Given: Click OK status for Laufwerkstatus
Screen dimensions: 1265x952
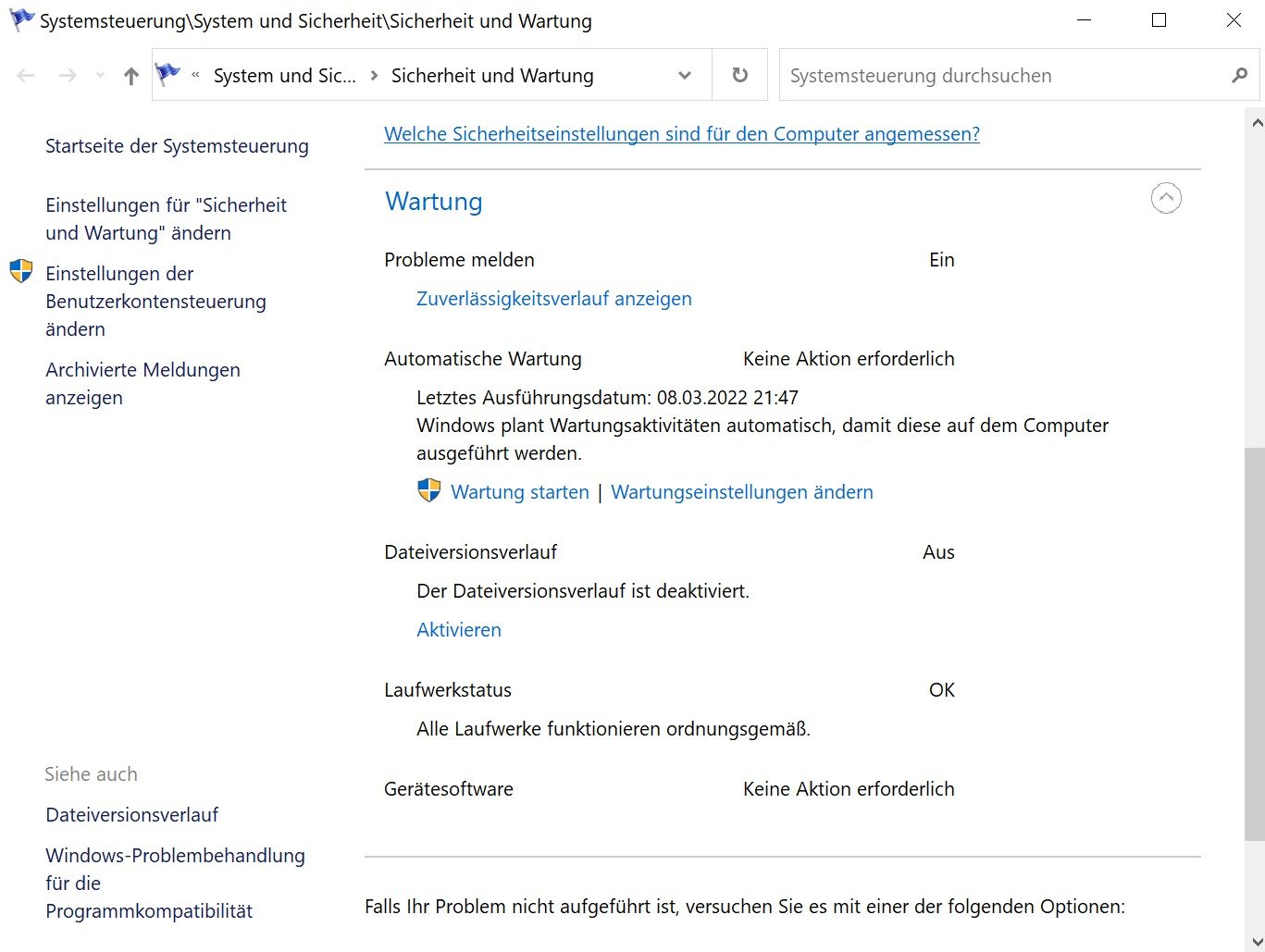Looking at the screenshot, I should coord(942,690).
